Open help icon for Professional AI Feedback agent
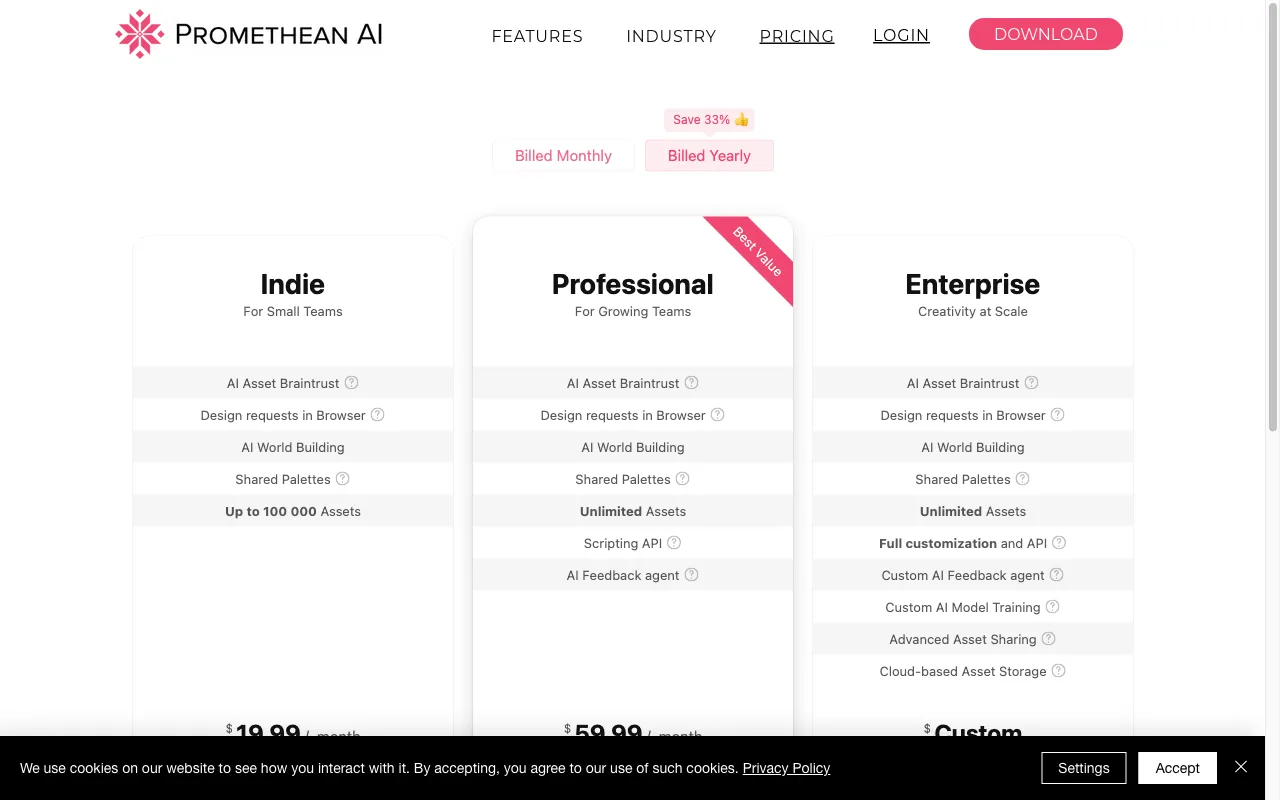This screenshot has width=1280, height=800. [x=691, y=574]
